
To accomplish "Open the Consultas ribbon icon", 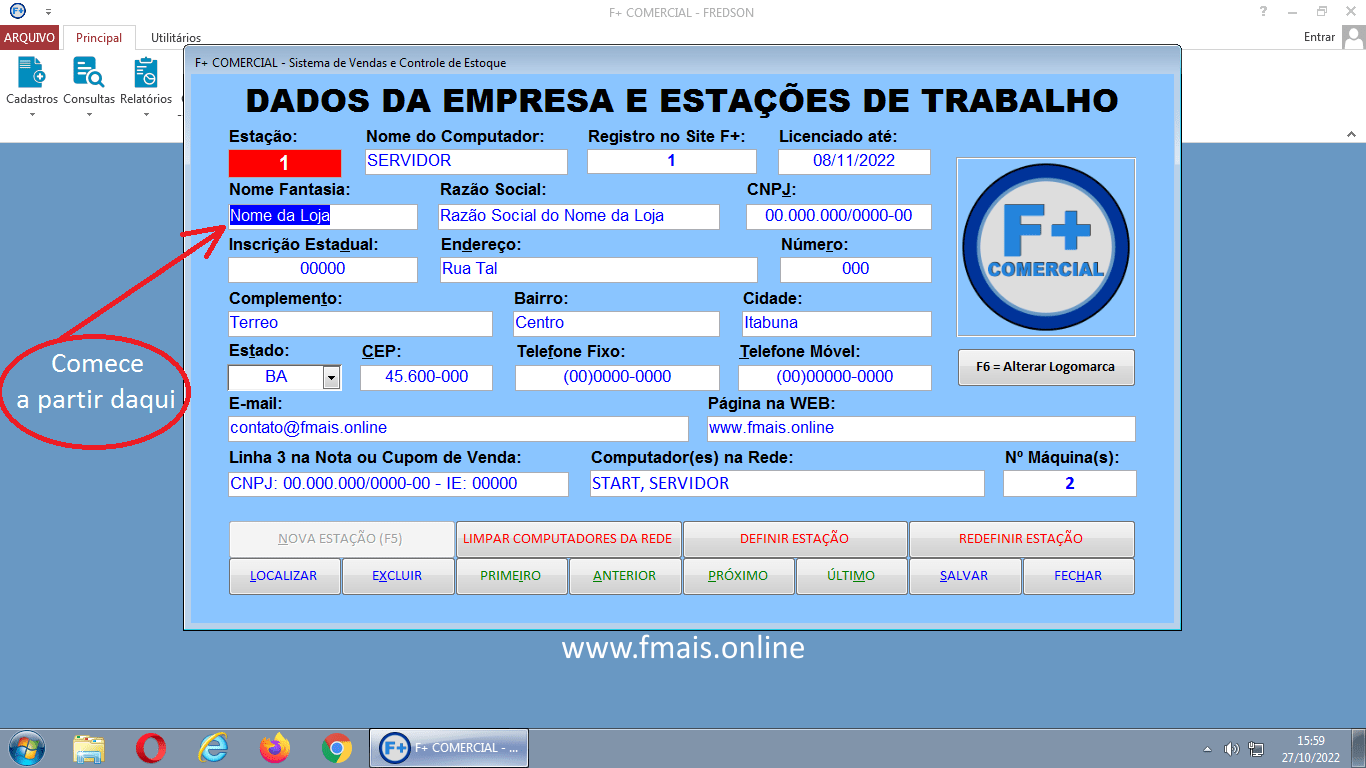I will [x=89, y=73].
